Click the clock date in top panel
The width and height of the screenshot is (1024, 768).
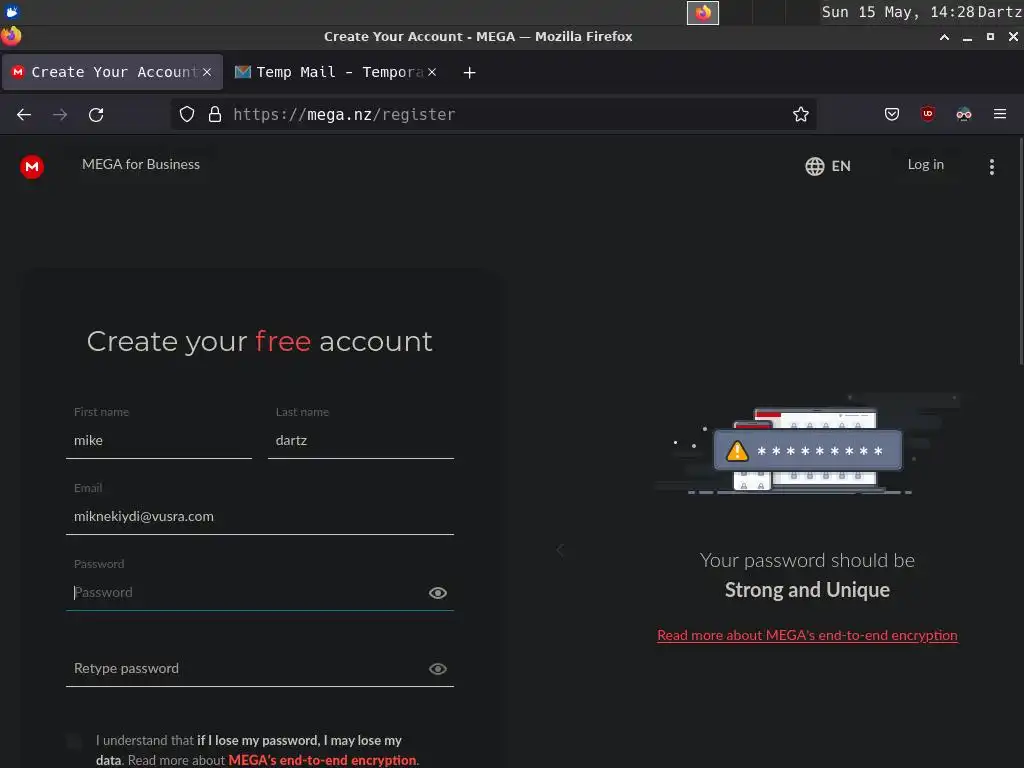(x=898, y=12)
